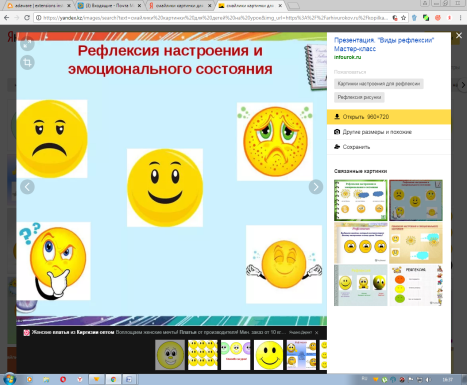This screenshot has width=467, height=385.
Task: Go to the next image with right arrow
Action: [x=316, y=187]
